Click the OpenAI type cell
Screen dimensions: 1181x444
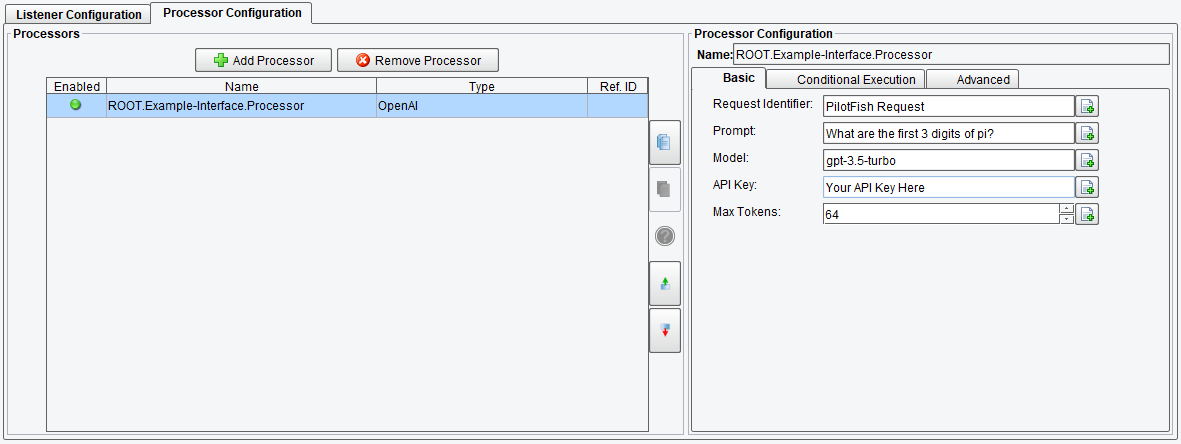coord(481,106)
